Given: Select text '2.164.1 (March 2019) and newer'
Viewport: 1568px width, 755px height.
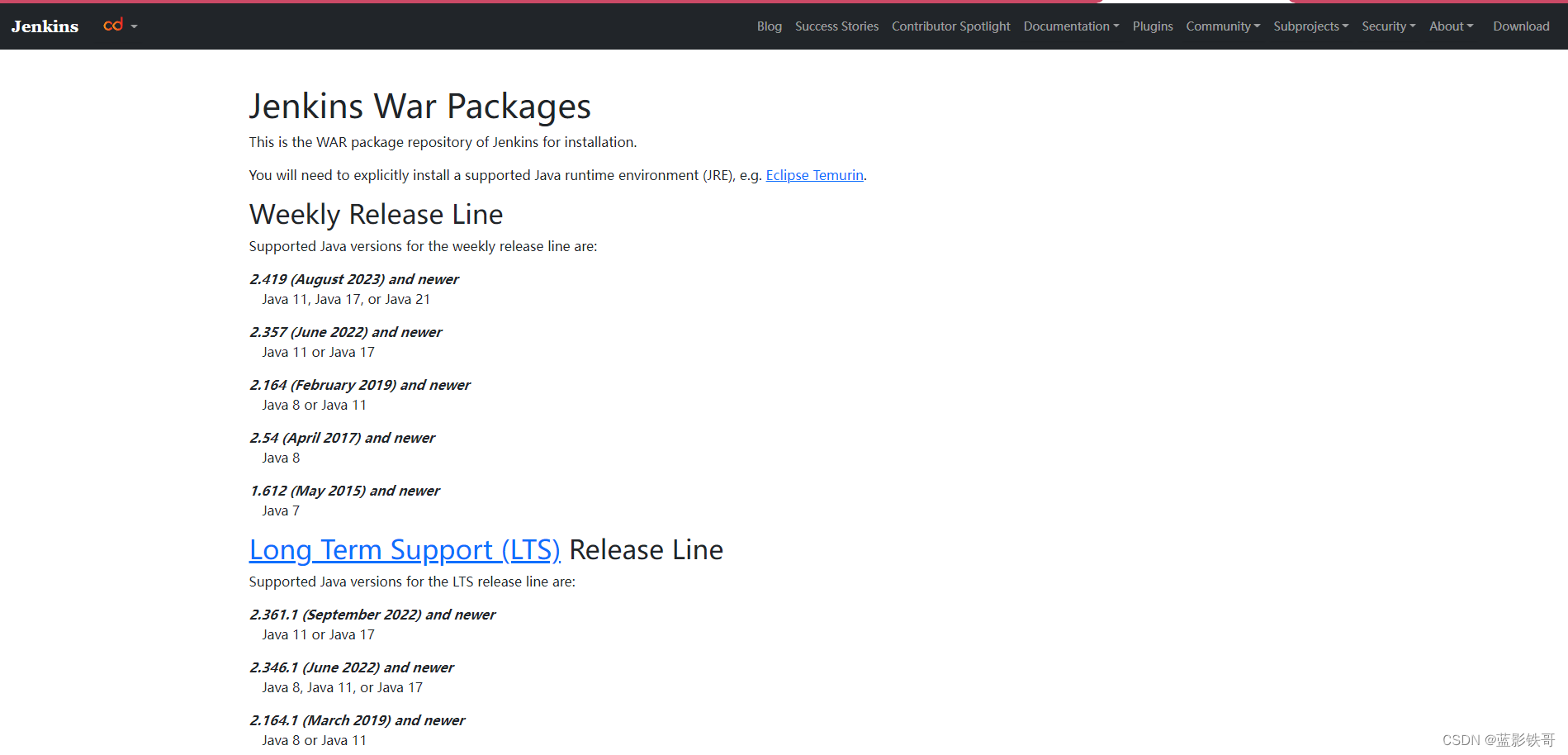Looking at the screenshot, I should coord(357,720).
